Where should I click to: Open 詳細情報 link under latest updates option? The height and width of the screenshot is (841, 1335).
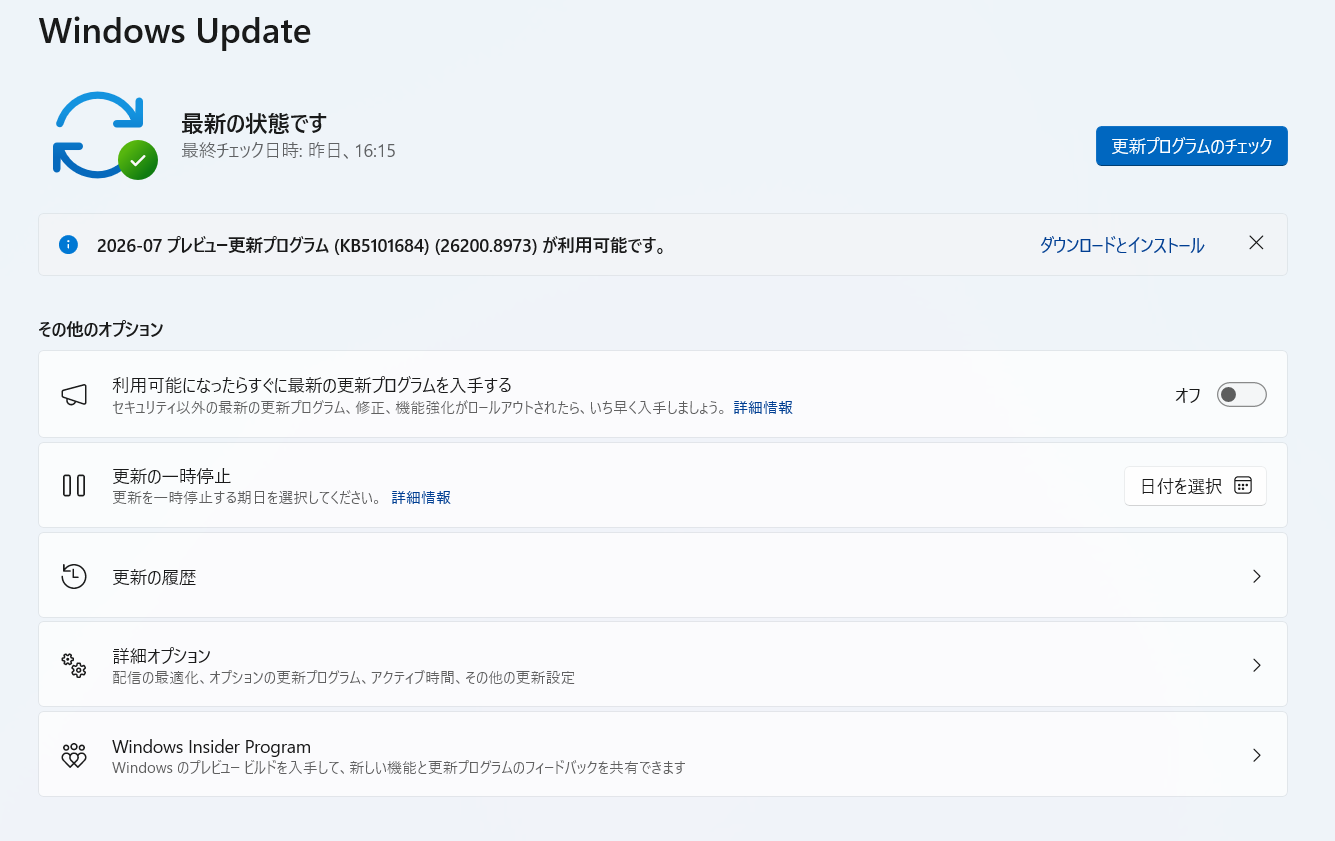763,408
